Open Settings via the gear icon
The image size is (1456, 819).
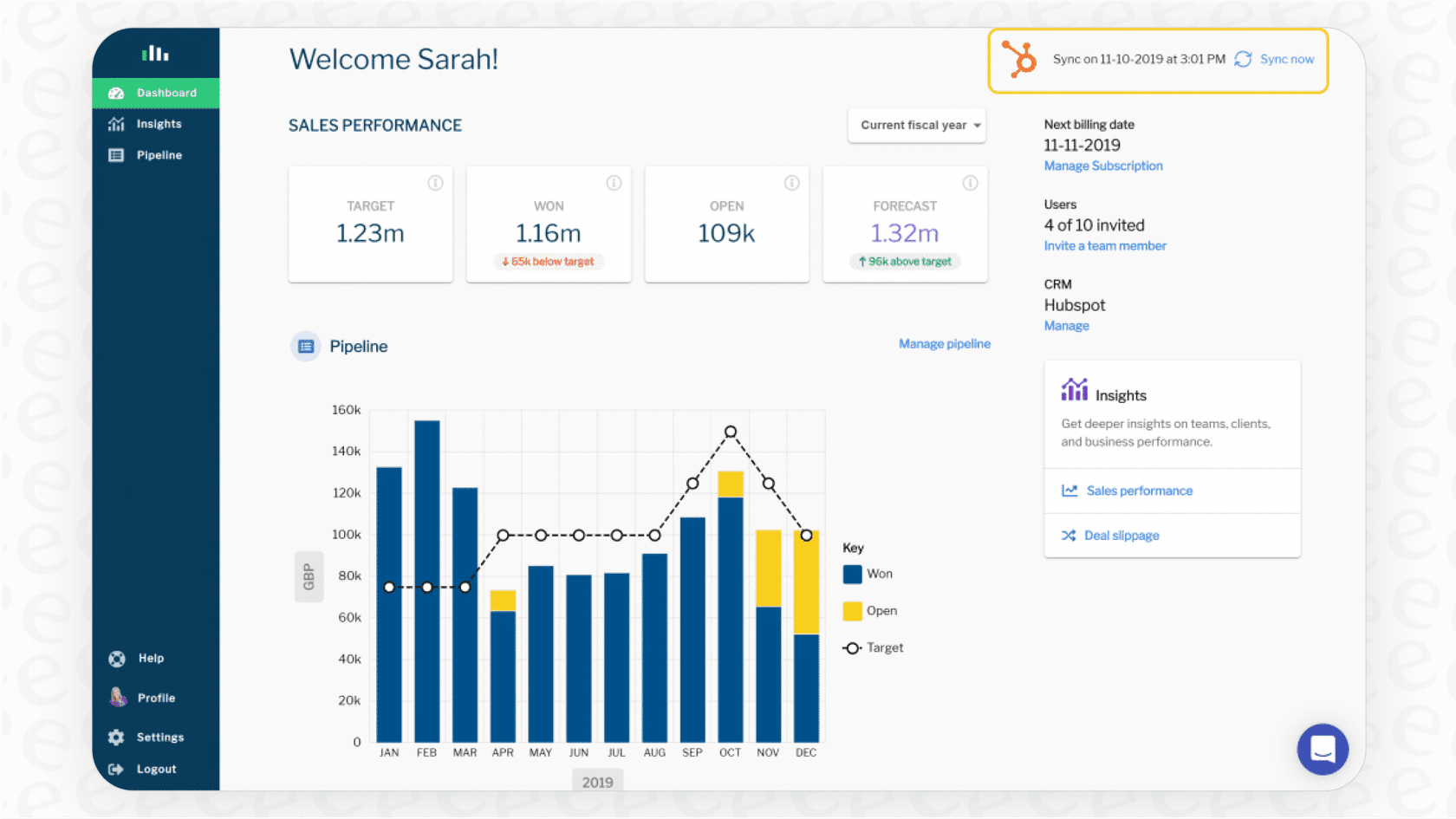click(x=116, y=737)
